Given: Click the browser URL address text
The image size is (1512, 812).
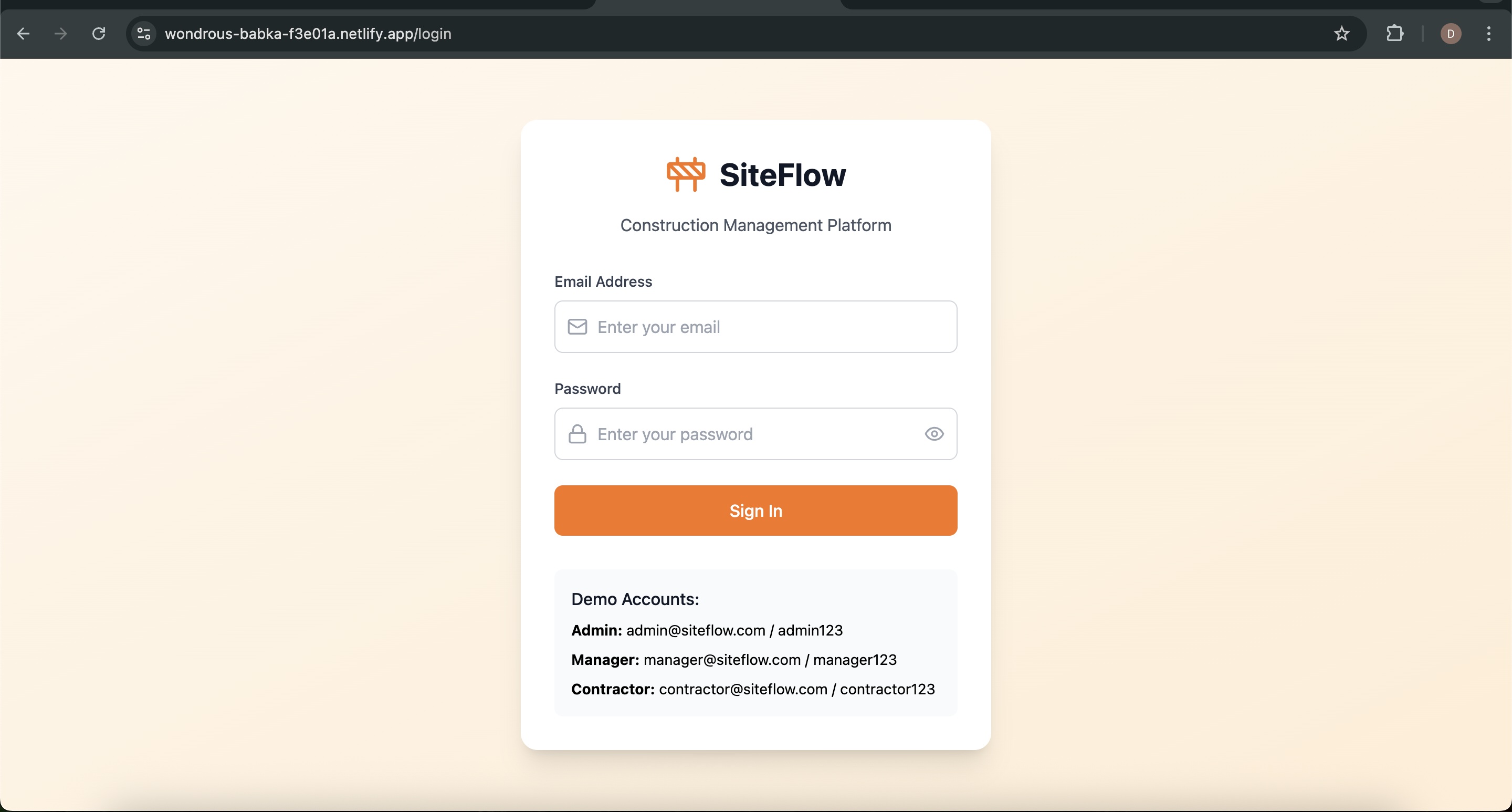Looking at the screenshot, I should (x=308, y=34).
